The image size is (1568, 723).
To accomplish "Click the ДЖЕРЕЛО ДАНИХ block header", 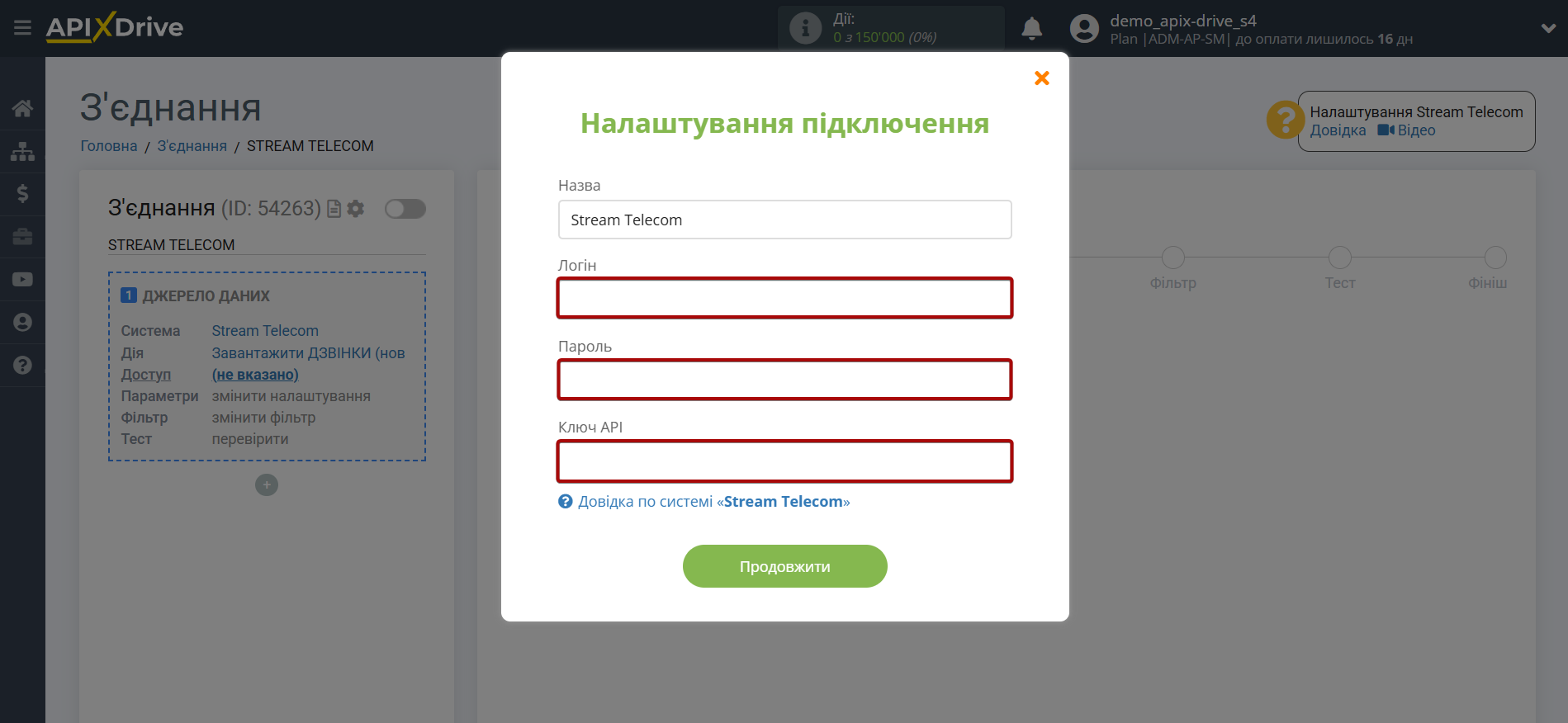I will (x=196, y=295).
